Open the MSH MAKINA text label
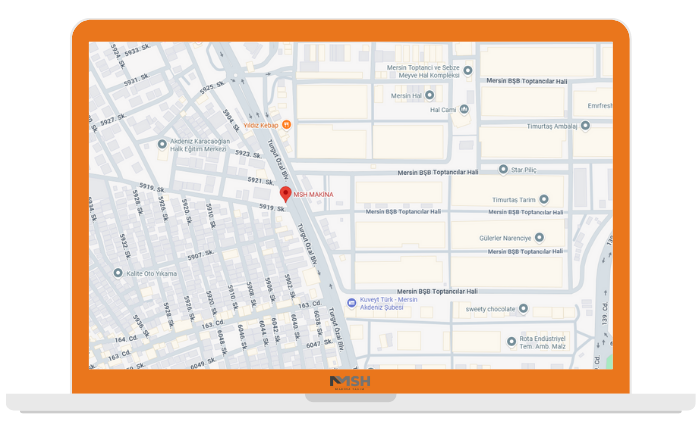Screen dimensions: 700x447 (313, 193)
